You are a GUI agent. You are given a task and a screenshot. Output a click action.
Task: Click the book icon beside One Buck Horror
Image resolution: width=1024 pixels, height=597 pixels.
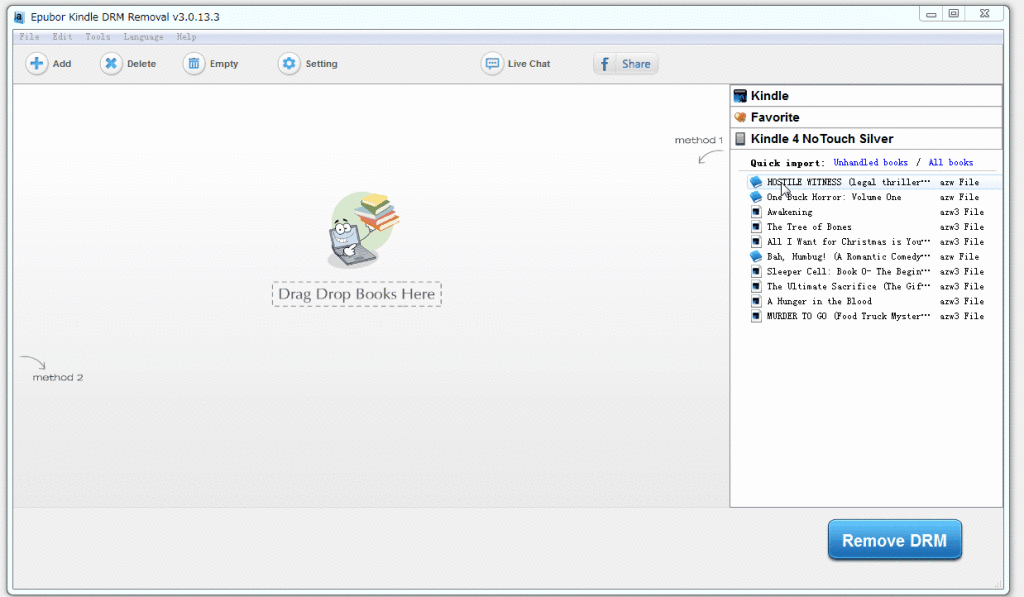[756, 197]
